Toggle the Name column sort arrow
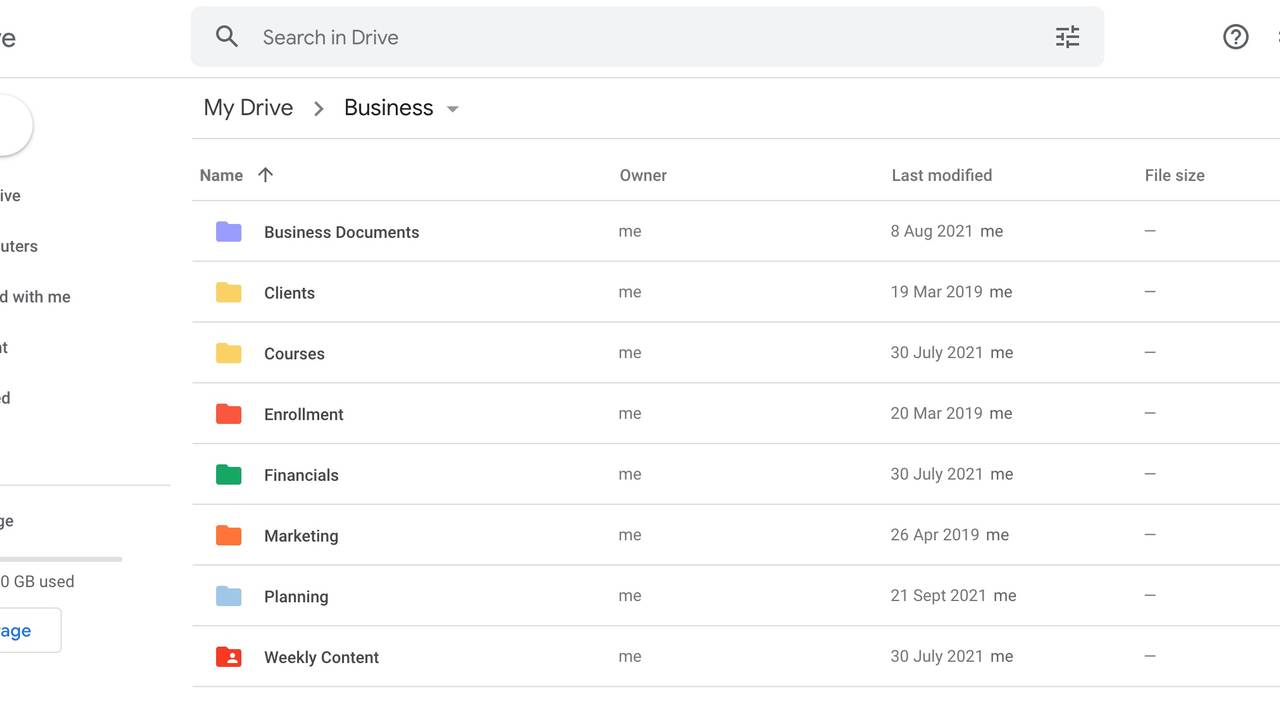 coord(265,174)
